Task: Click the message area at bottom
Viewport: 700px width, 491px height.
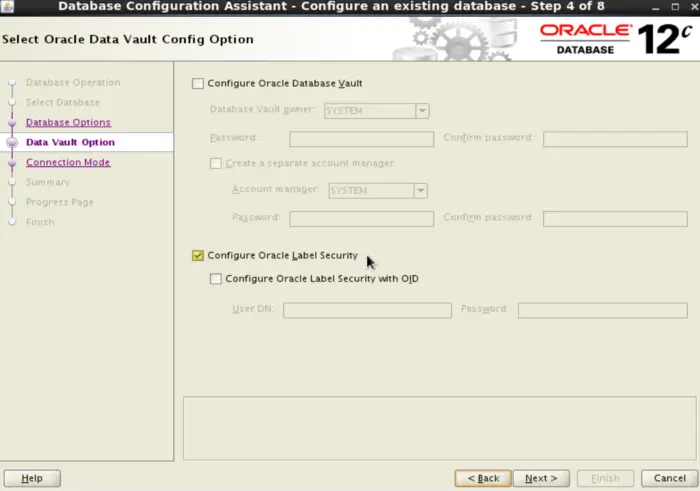Action: [440, 428]
